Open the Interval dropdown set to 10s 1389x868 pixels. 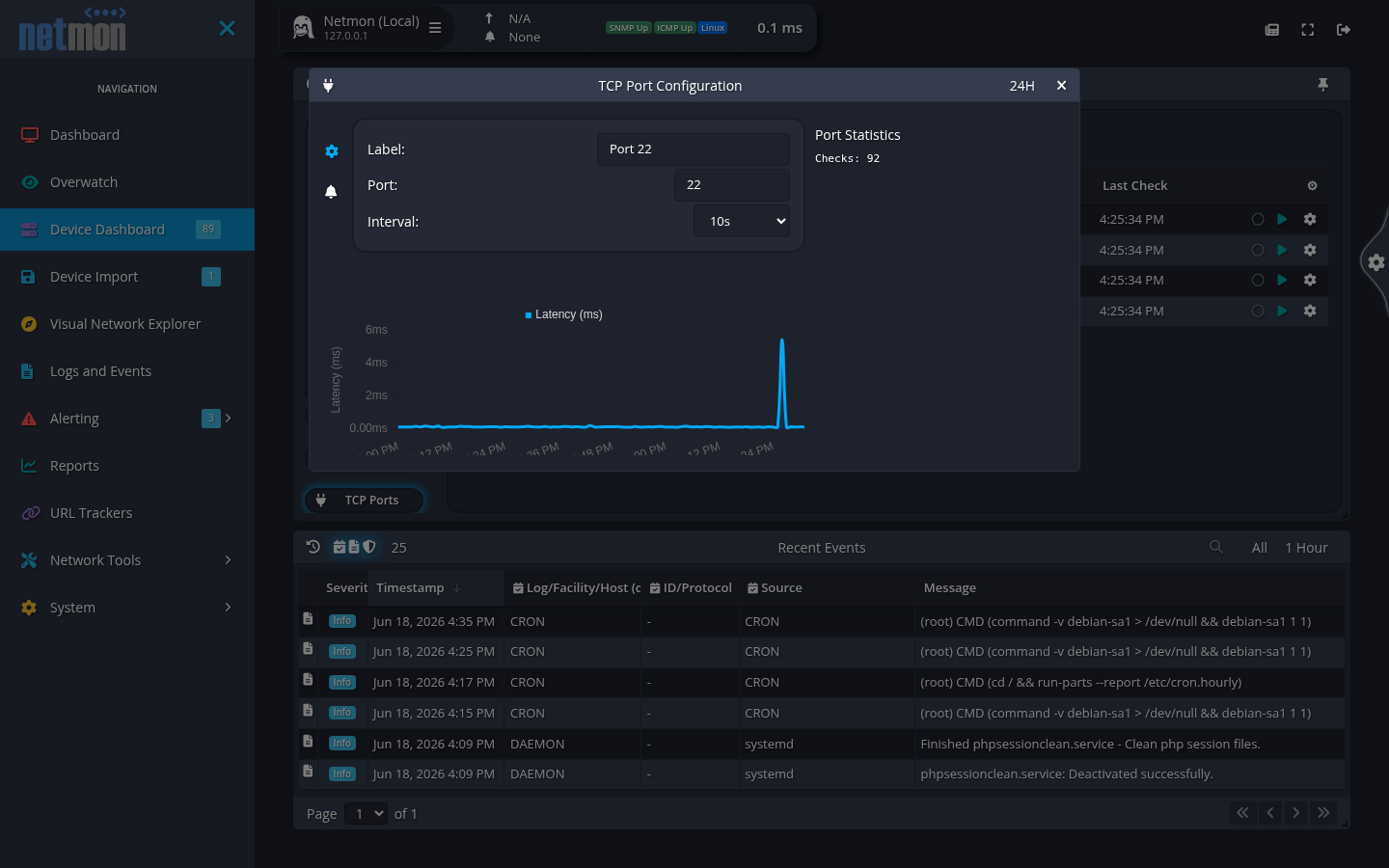742,221
